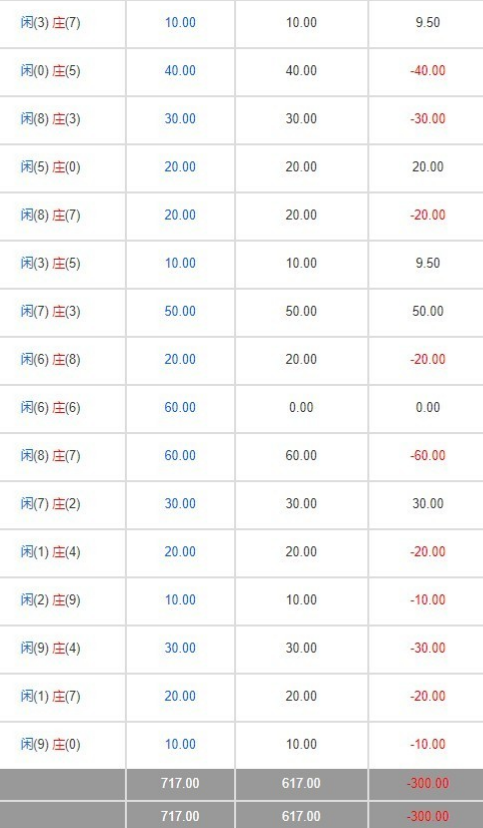The image size is (483, 828).
Task: Click the 30.00 win amount in last column
Action: tap(428, 503)
